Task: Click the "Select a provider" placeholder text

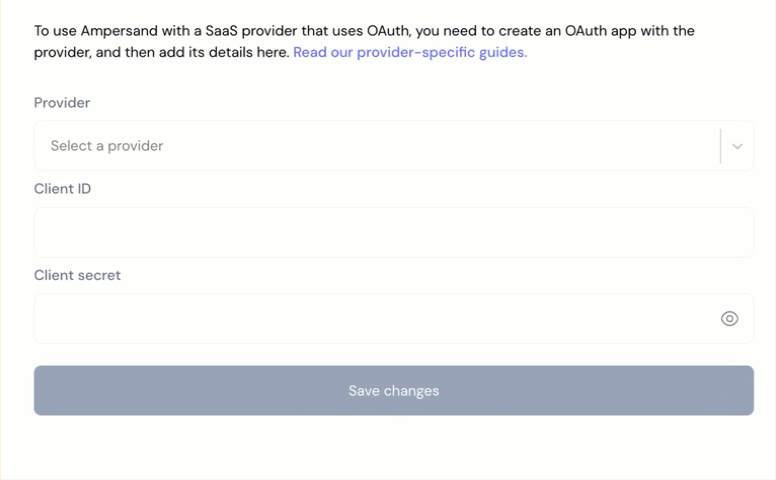Action: pos(107,145)
